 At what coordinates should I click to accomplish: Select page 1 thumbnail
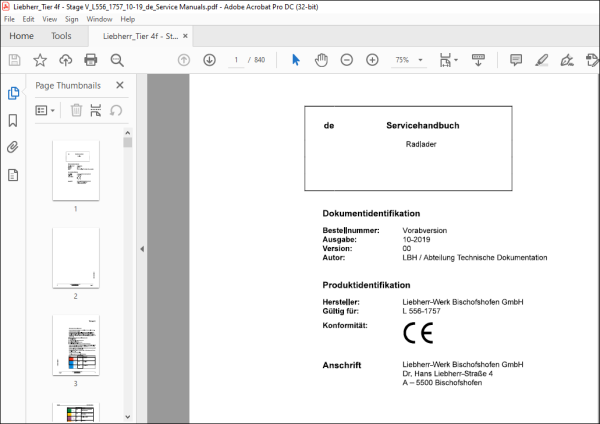pyautogui.click(x=76, y=170)
